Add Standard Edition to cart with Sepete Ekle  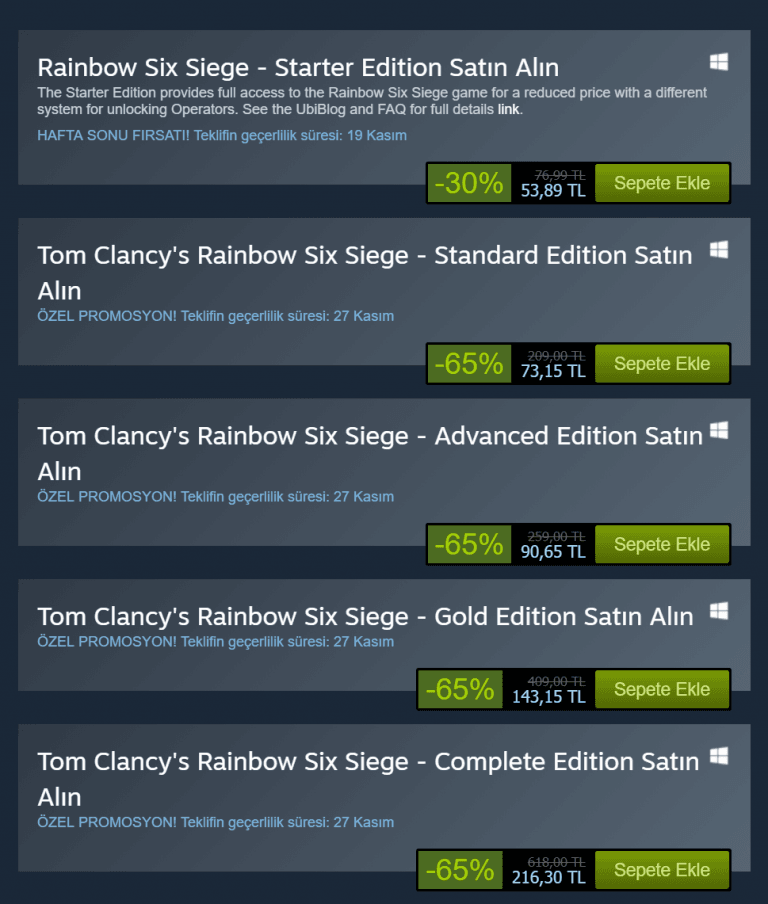(662, 364)
